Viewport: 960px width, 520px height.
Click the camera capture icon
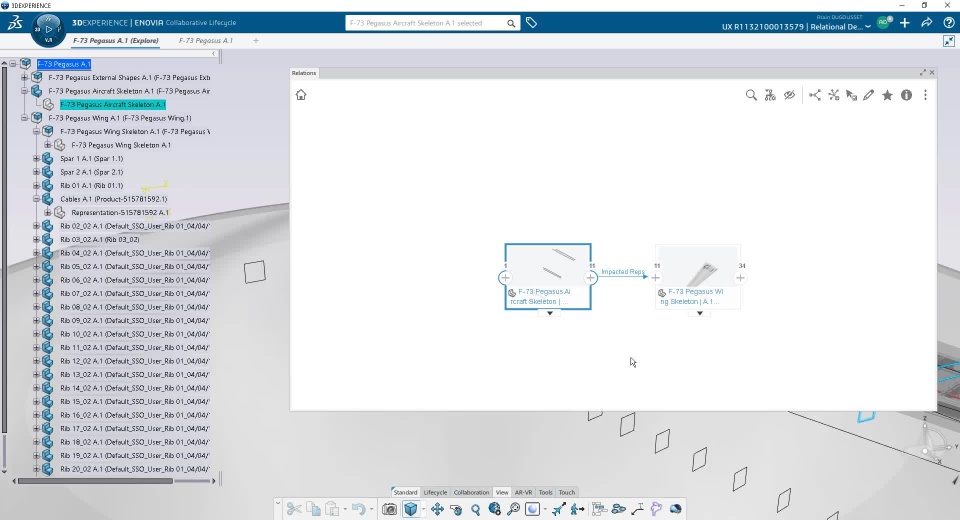pos(389,509)
